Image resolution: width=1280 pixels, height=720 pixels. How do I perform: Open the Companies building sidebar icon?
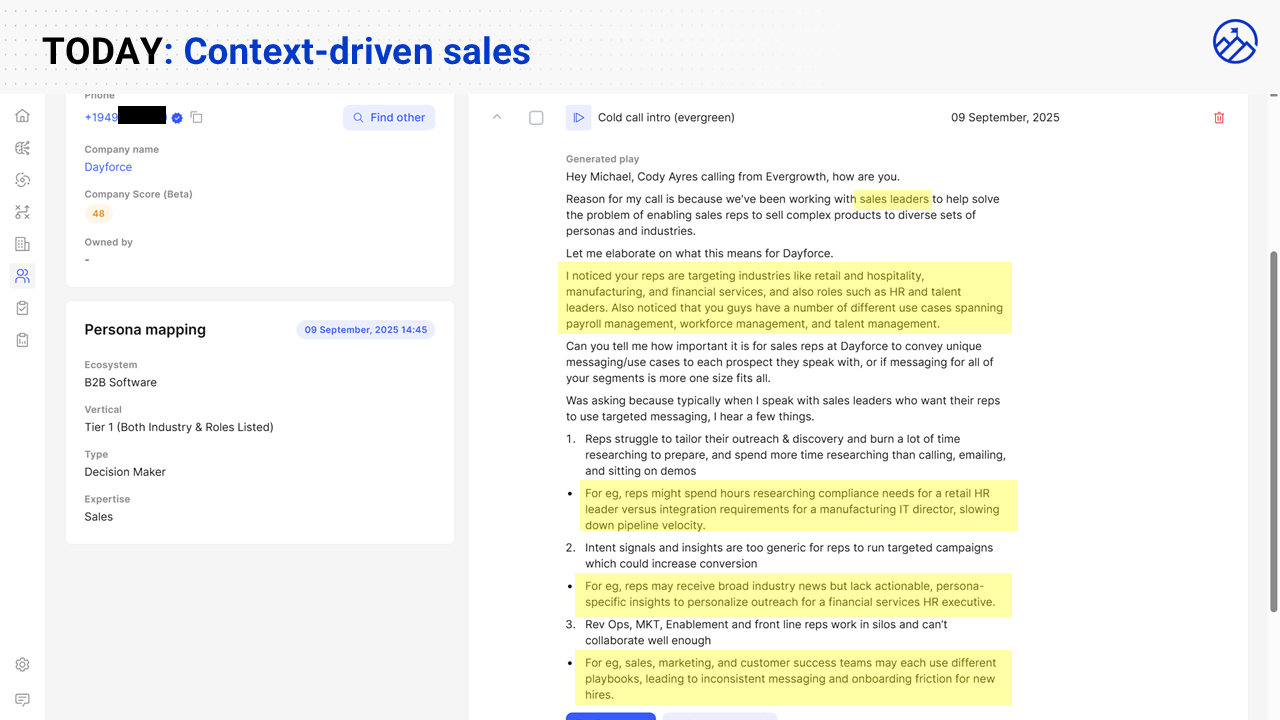point(22,244)
